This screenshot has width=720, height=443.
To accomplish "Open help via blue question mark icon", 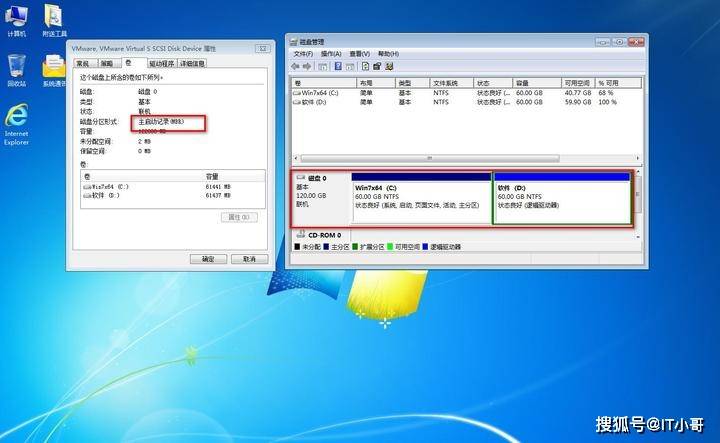I will 338,67.
